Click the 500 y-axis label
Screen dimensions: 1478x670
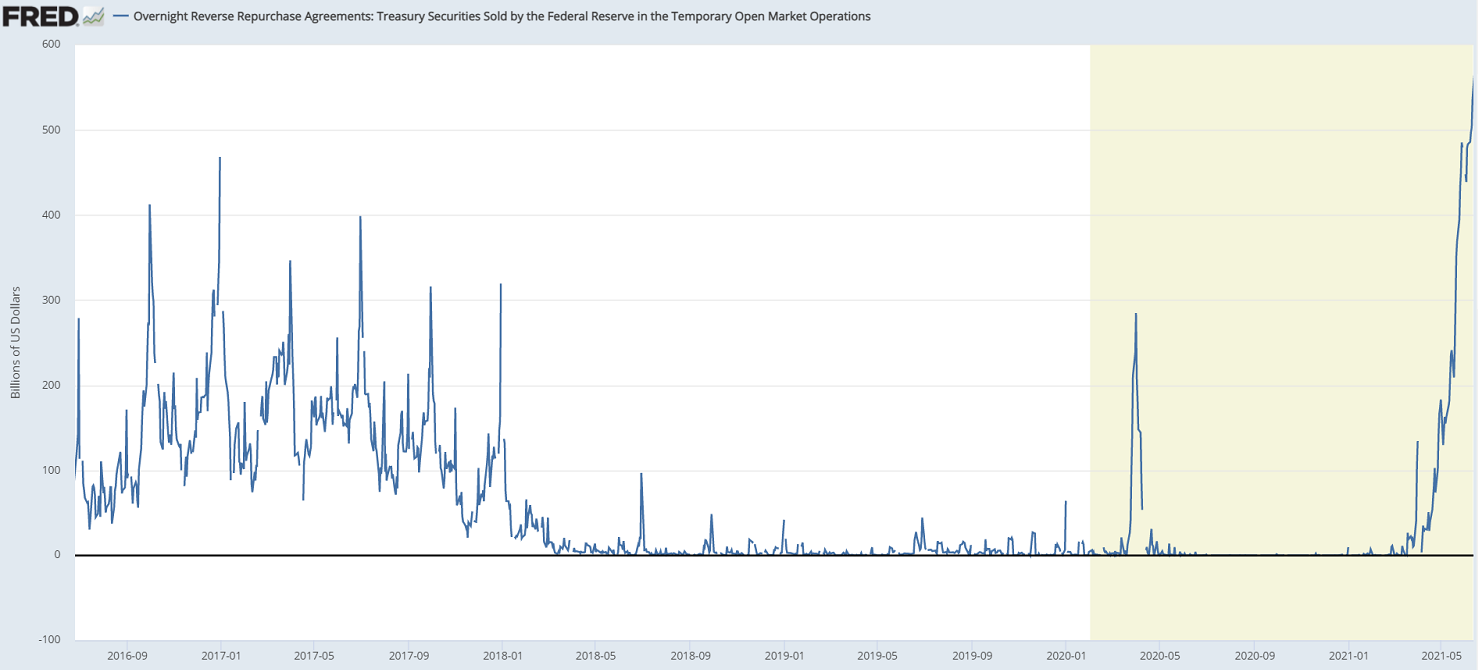click(x=51, y=130)
